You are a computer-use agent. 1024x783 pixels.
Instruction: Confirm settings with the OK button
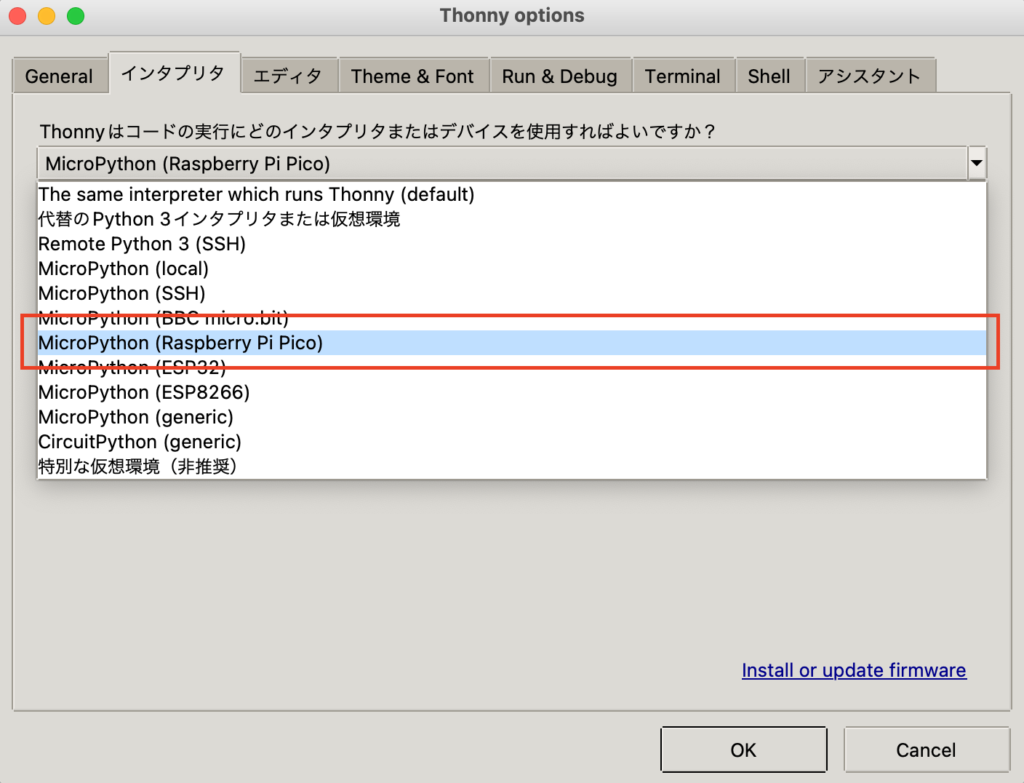point(743,750)
